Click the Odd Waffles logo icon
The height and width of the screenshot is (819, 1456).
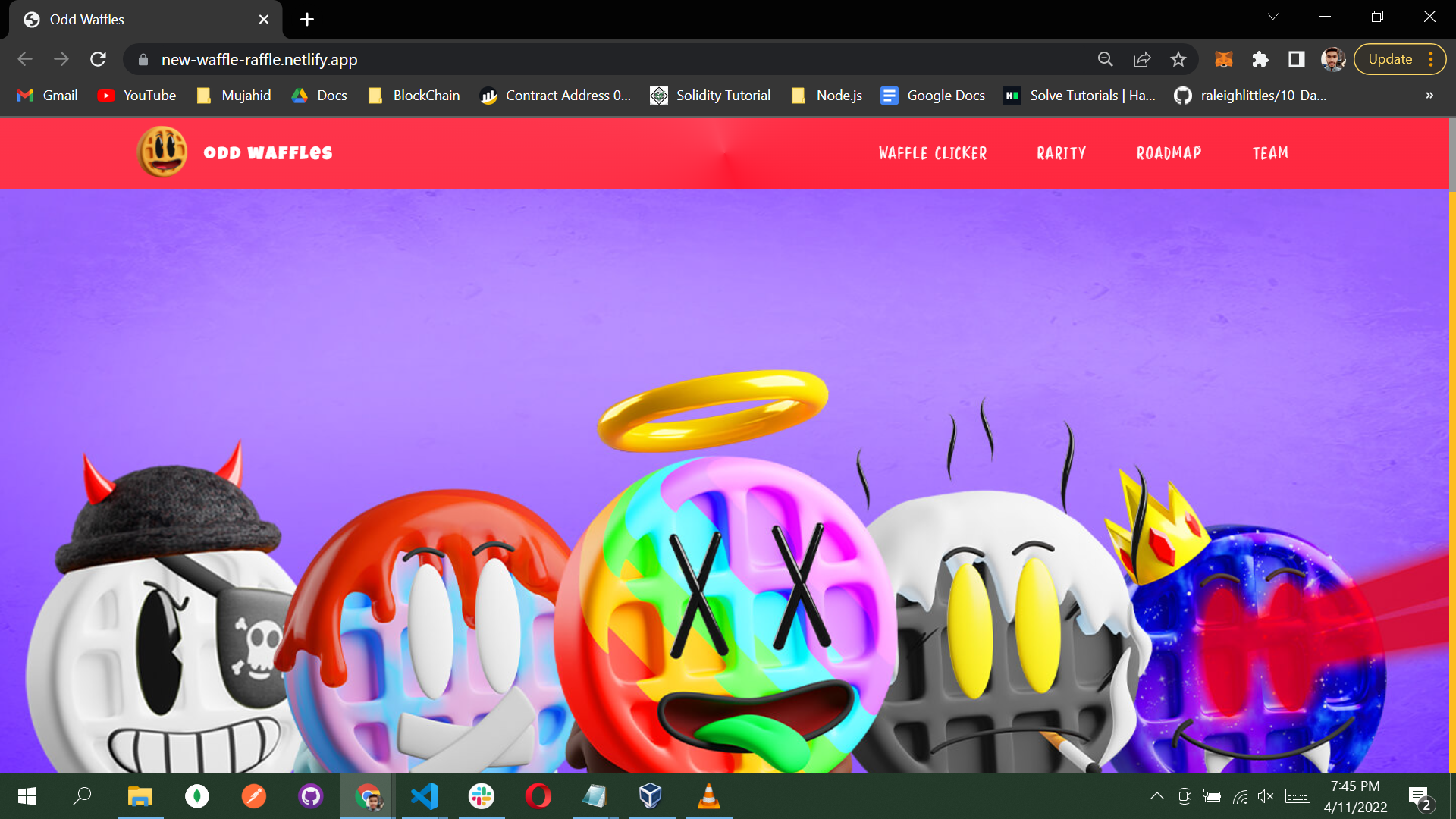pos(162,152)
